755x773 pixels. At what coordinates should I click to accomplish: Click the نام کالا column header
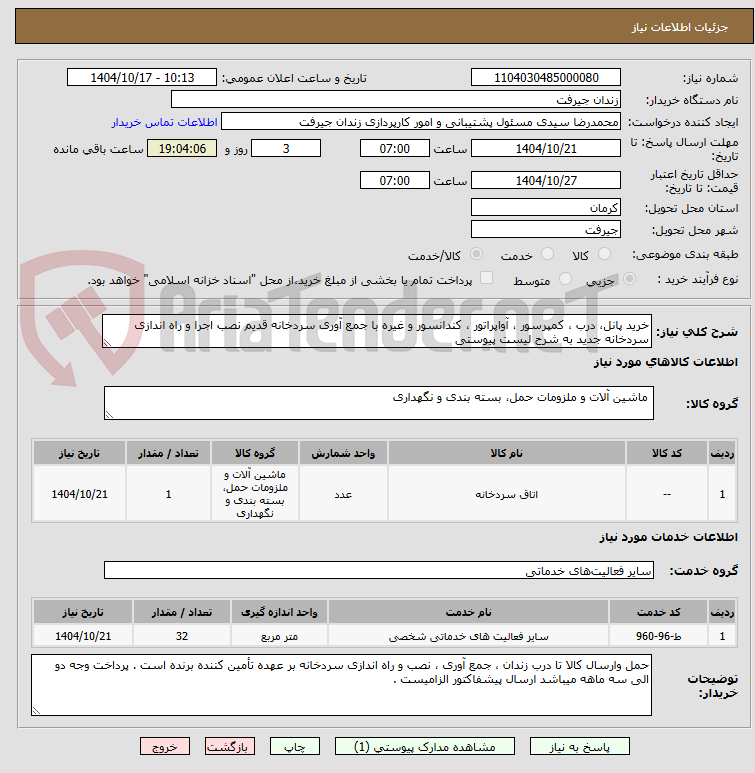(x=506, y=453)
